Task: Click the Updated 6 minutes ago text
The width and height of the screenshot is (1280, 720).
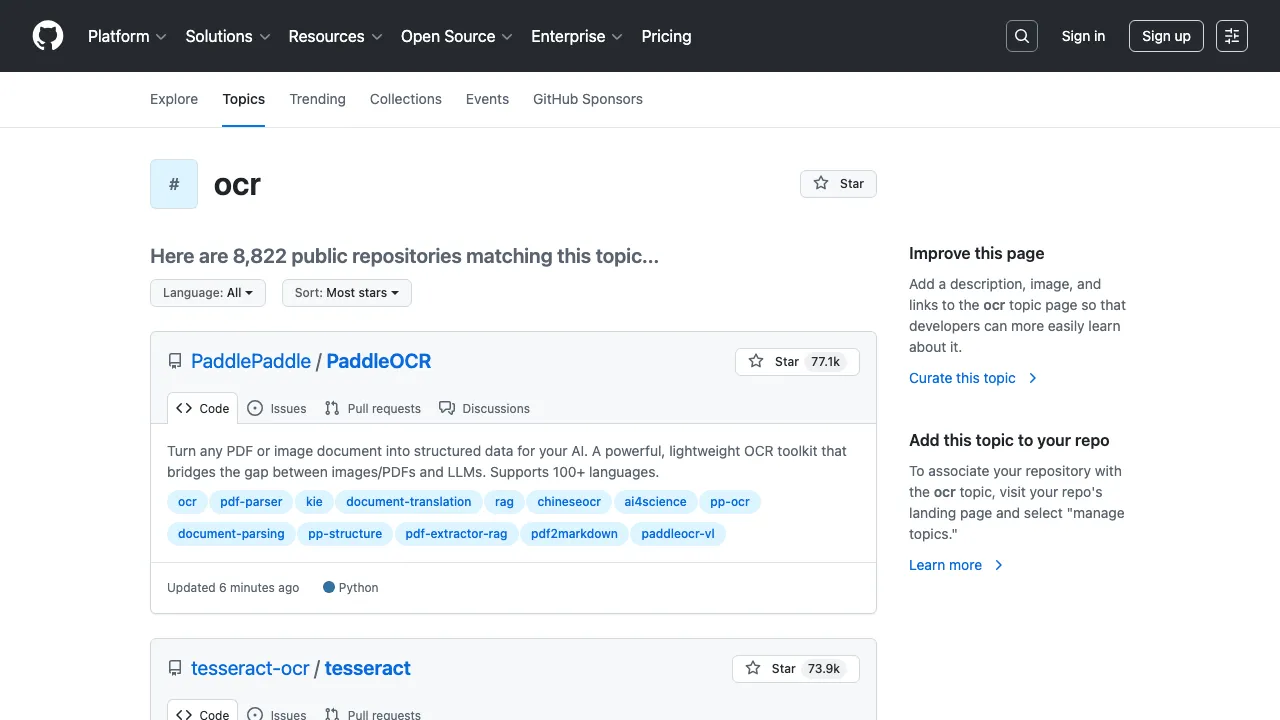Action: click(233, 588)
